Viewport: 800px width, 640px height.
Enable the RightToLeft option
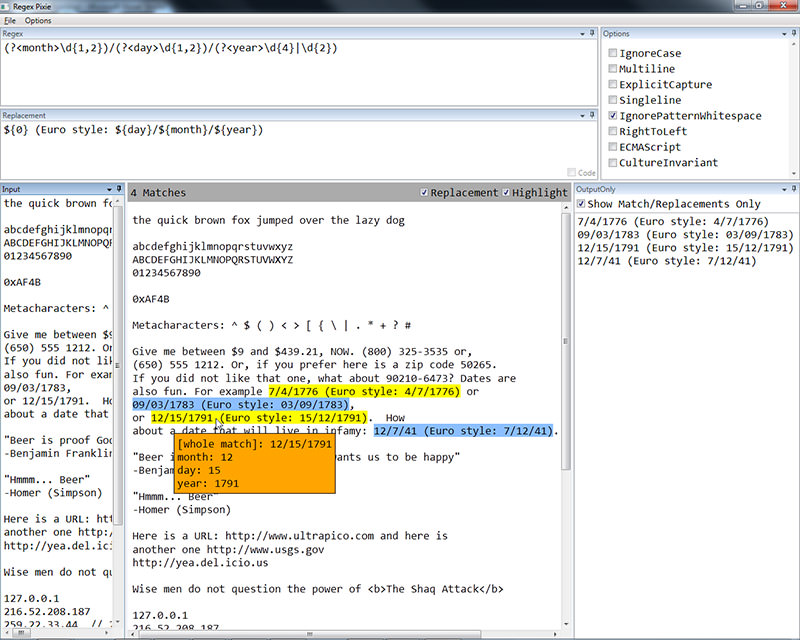pyautogui.click(x=613, y=131)
